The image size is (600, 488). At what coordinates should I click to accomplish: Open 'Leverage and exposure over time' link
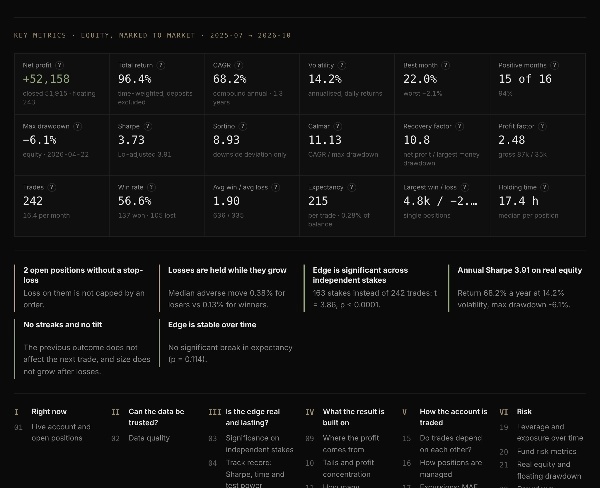[x=549, y=433]
